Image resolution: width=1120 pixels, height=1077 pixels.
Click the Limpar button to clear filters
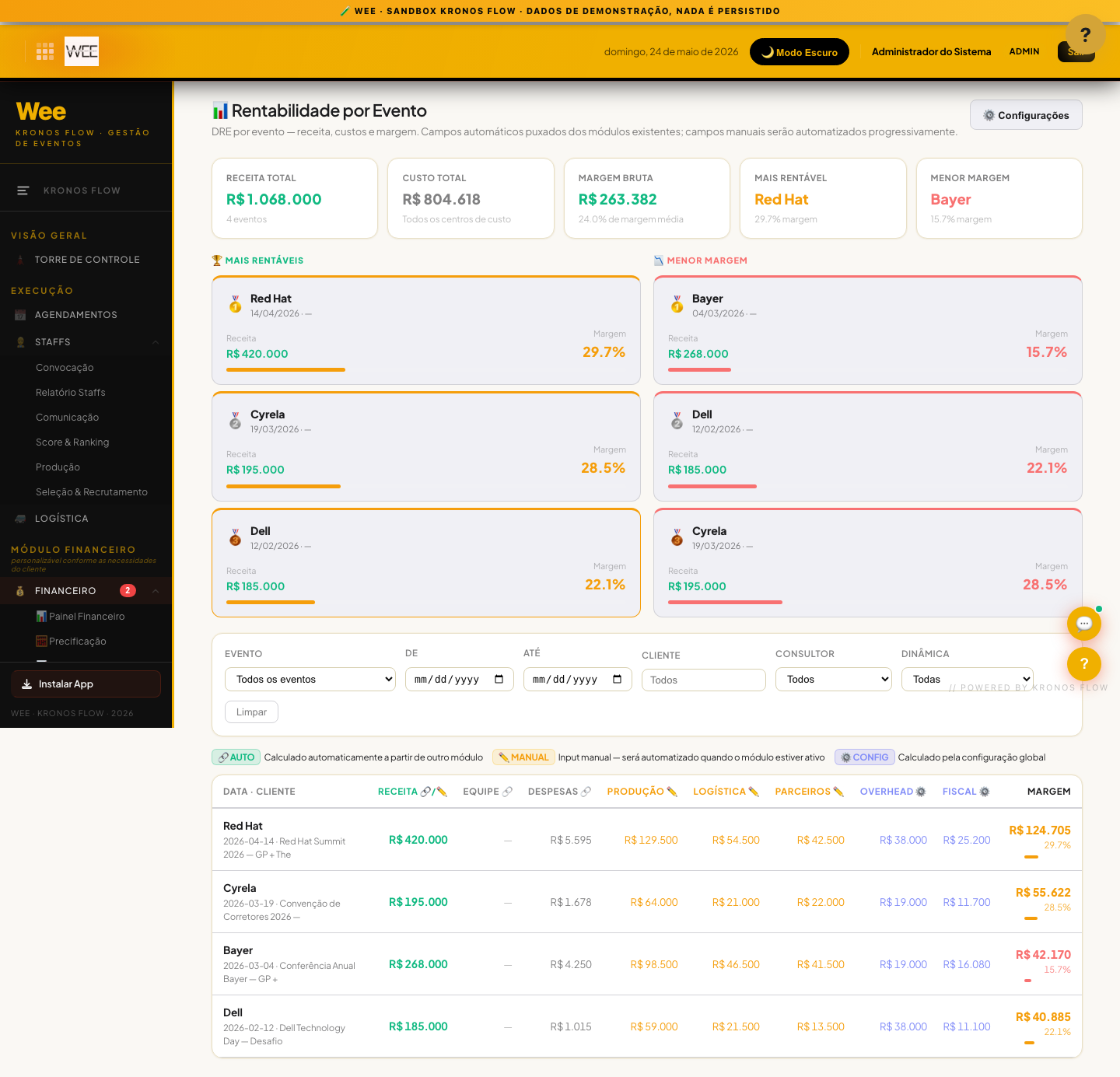pyautogui.click(x=251, y=712)
